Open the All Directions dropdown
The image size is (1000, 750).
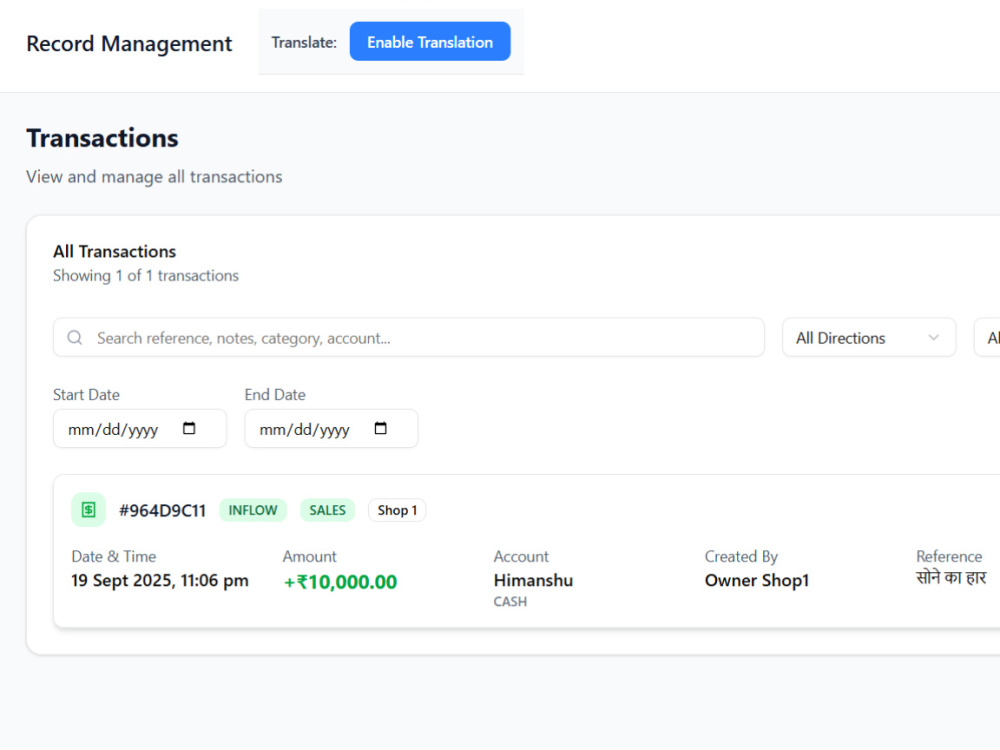[869, 337]
